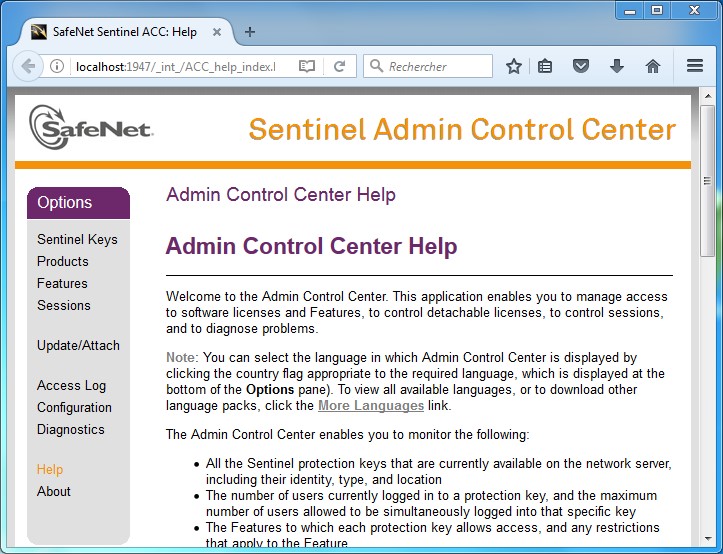This screenshot has width=723, height=554.
Task: Open the Access Log option
Action: click(x=71, y=386)
